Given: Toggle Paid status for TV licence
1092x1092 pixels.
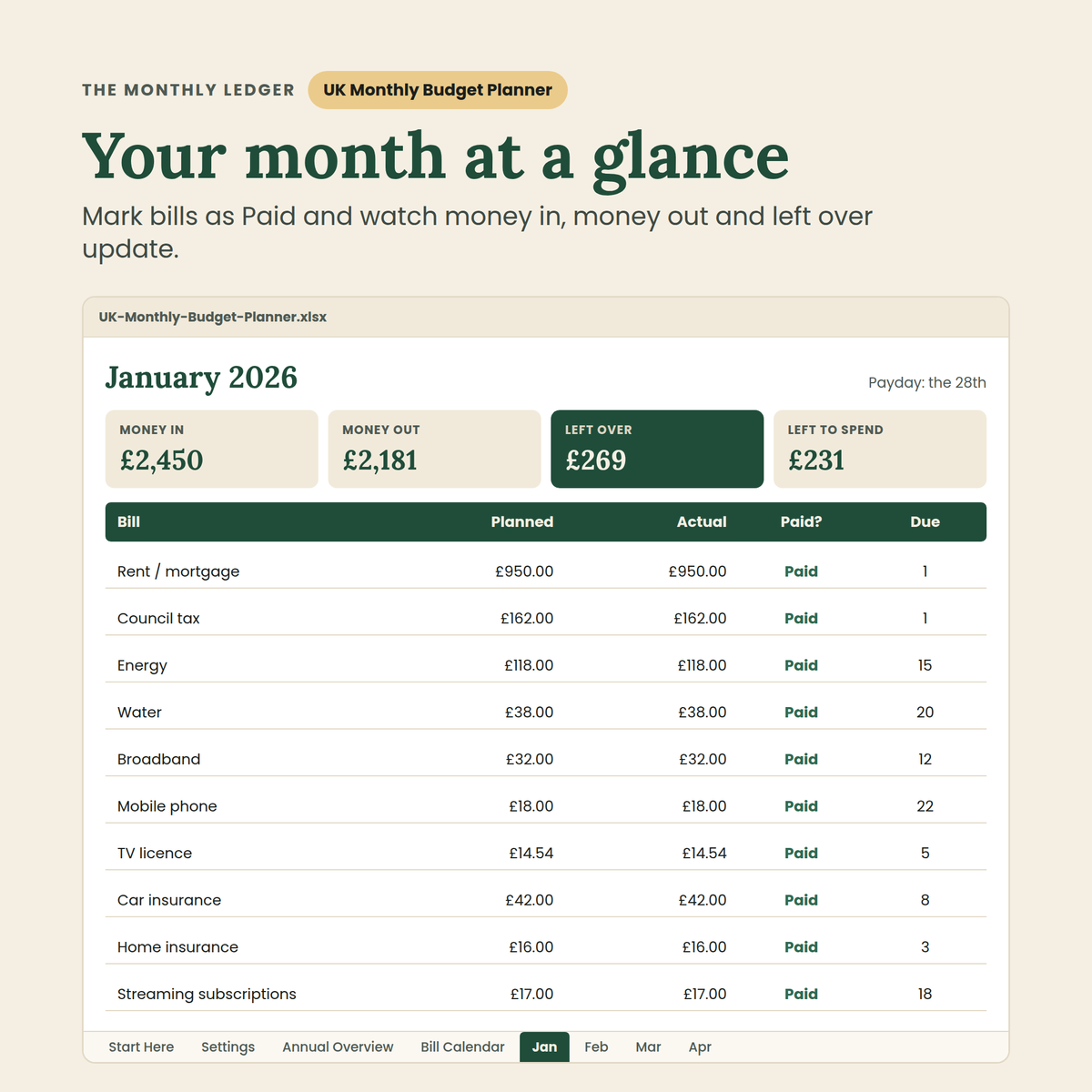Looking at the screenshot, I should click(801, 853).
